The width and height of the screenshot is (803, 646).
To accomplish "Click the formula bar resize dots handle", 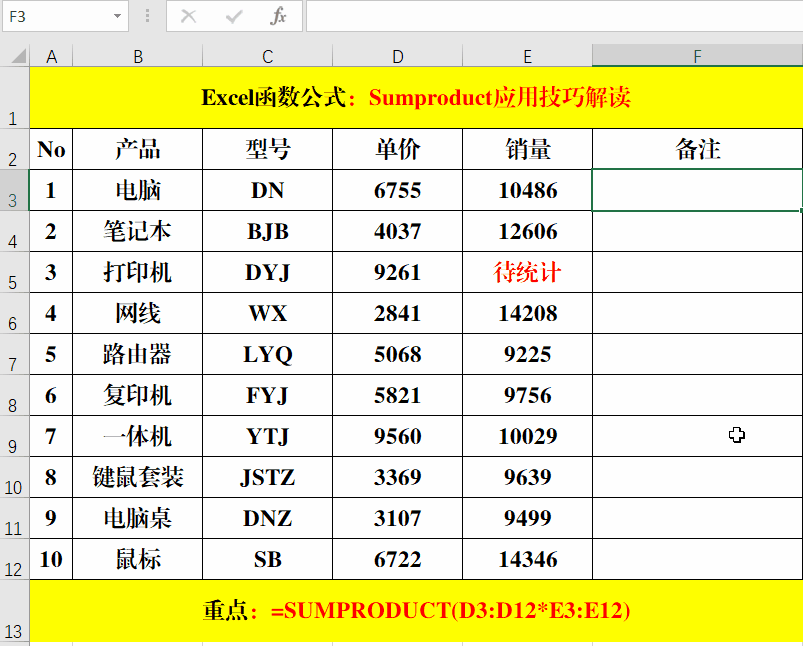I will (147, 16).
